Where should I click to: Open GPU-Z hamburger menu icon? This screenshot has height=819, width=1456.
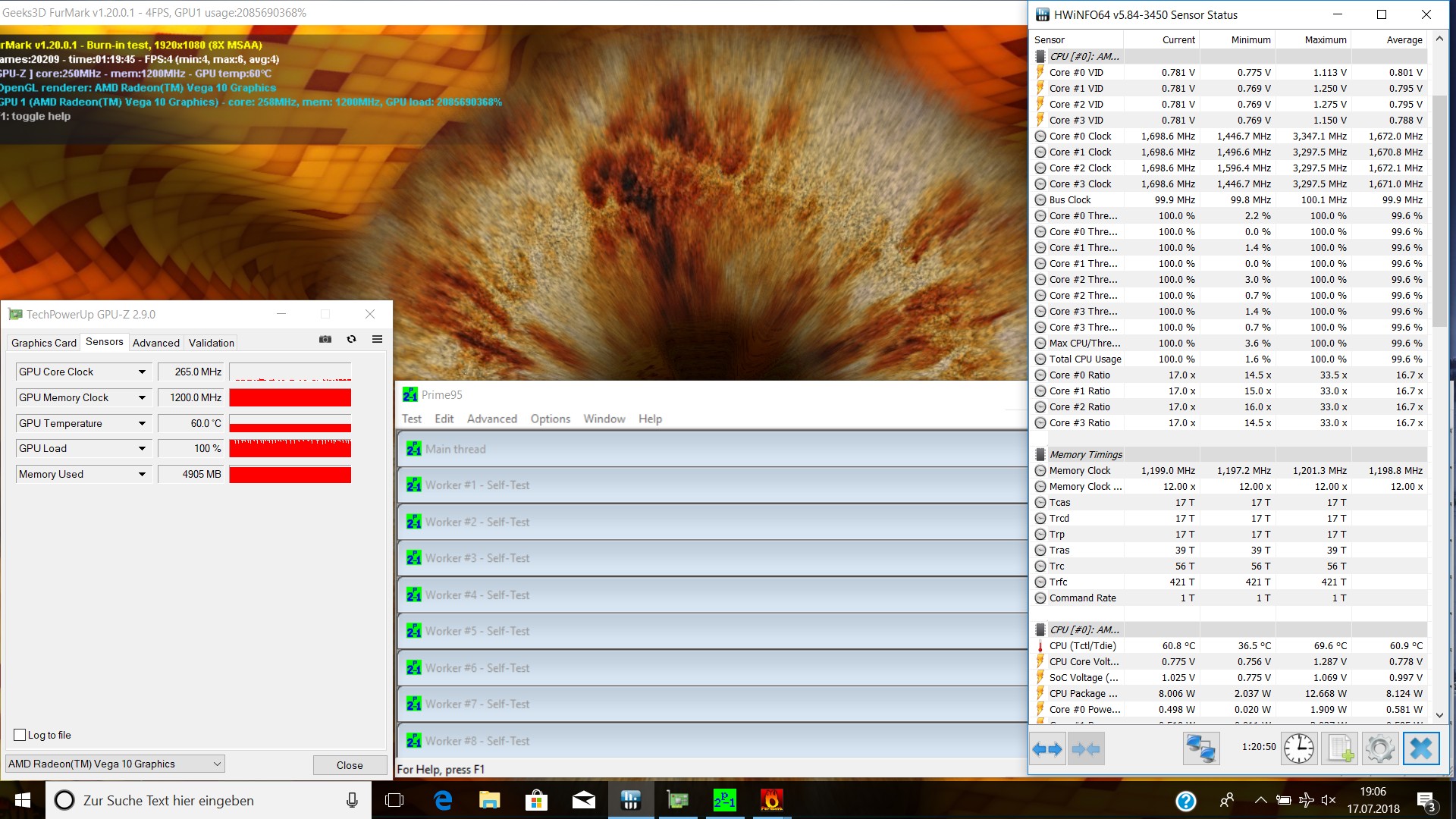[377, 339]
